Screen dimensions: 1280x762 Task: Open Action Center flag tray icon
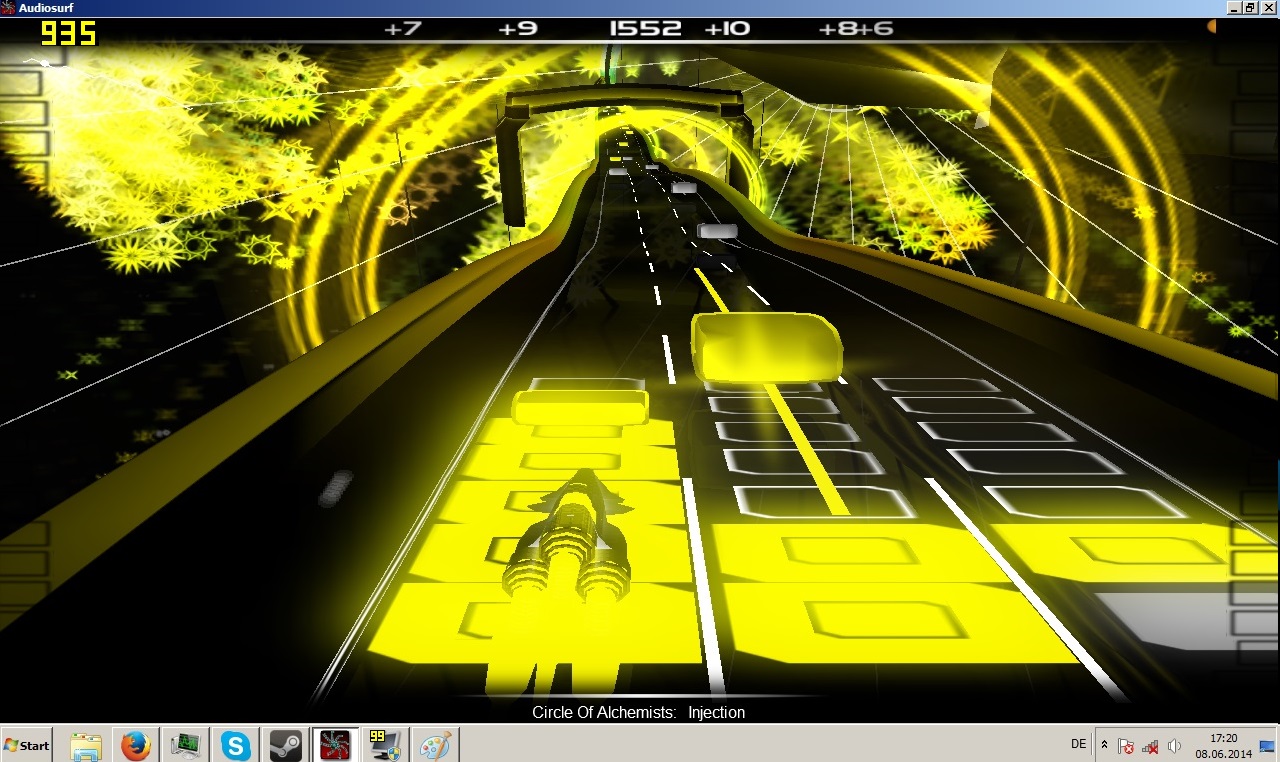[1126, 746]
